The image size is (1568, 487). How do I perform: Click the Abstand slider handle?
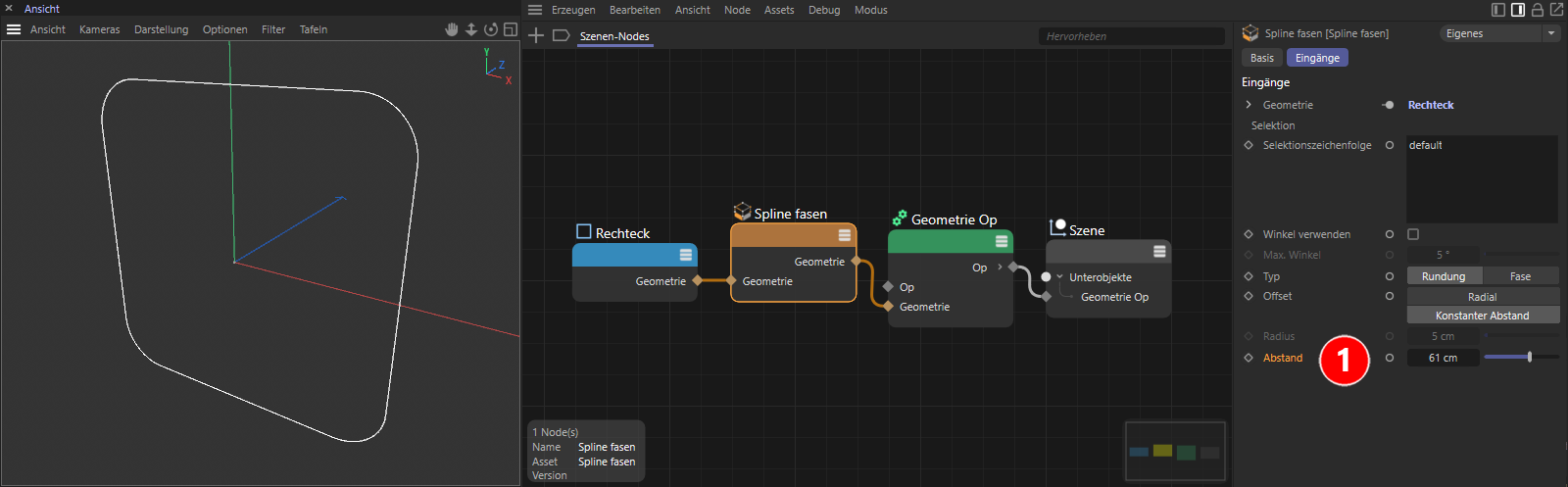point(1530,358)
